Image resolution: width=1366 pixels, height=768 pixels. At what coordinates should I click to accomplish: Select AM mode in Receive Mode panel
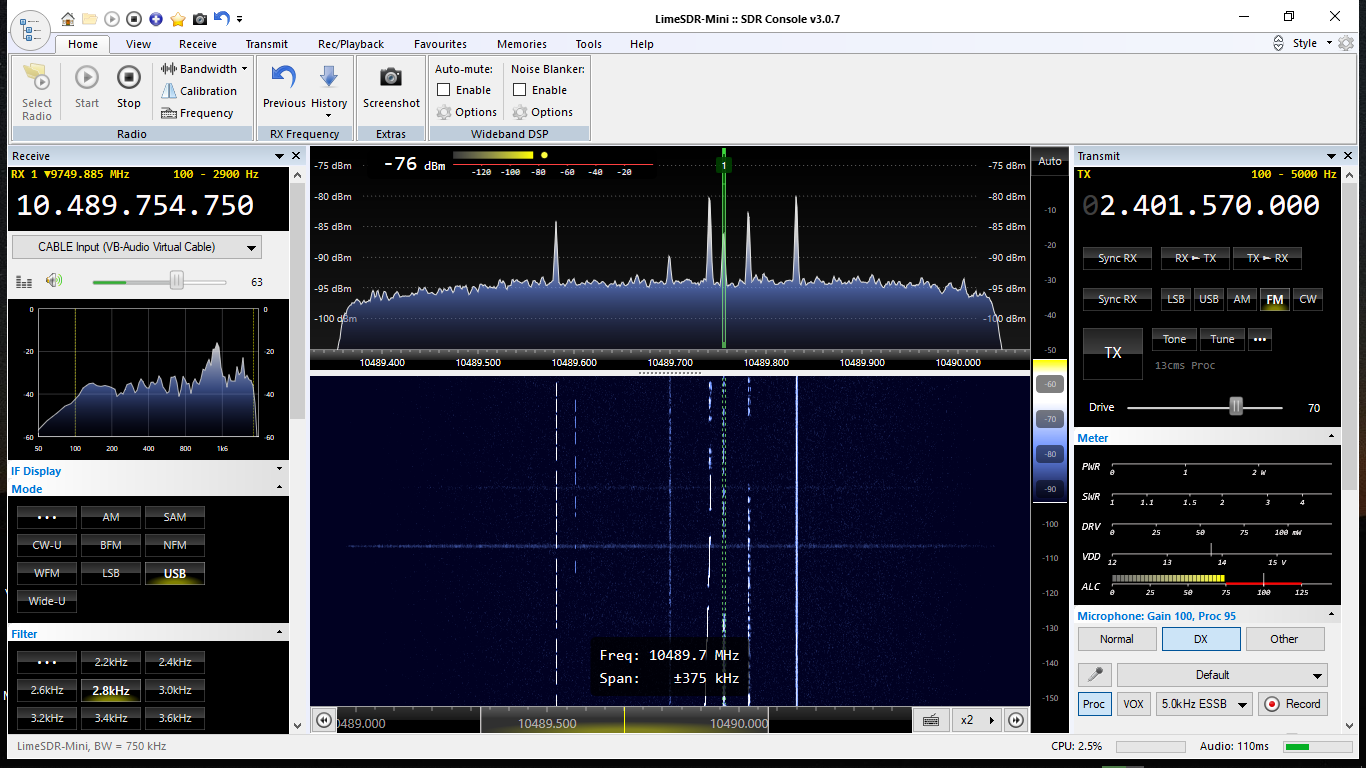coord(111,517)
